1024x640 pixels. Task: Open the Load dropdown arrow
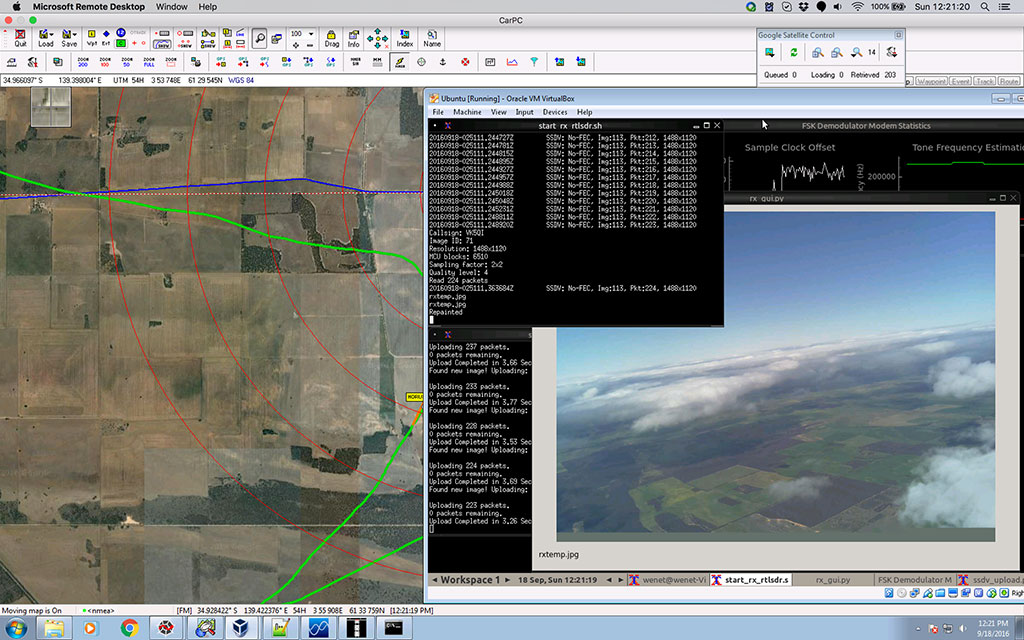pos(52,34)
